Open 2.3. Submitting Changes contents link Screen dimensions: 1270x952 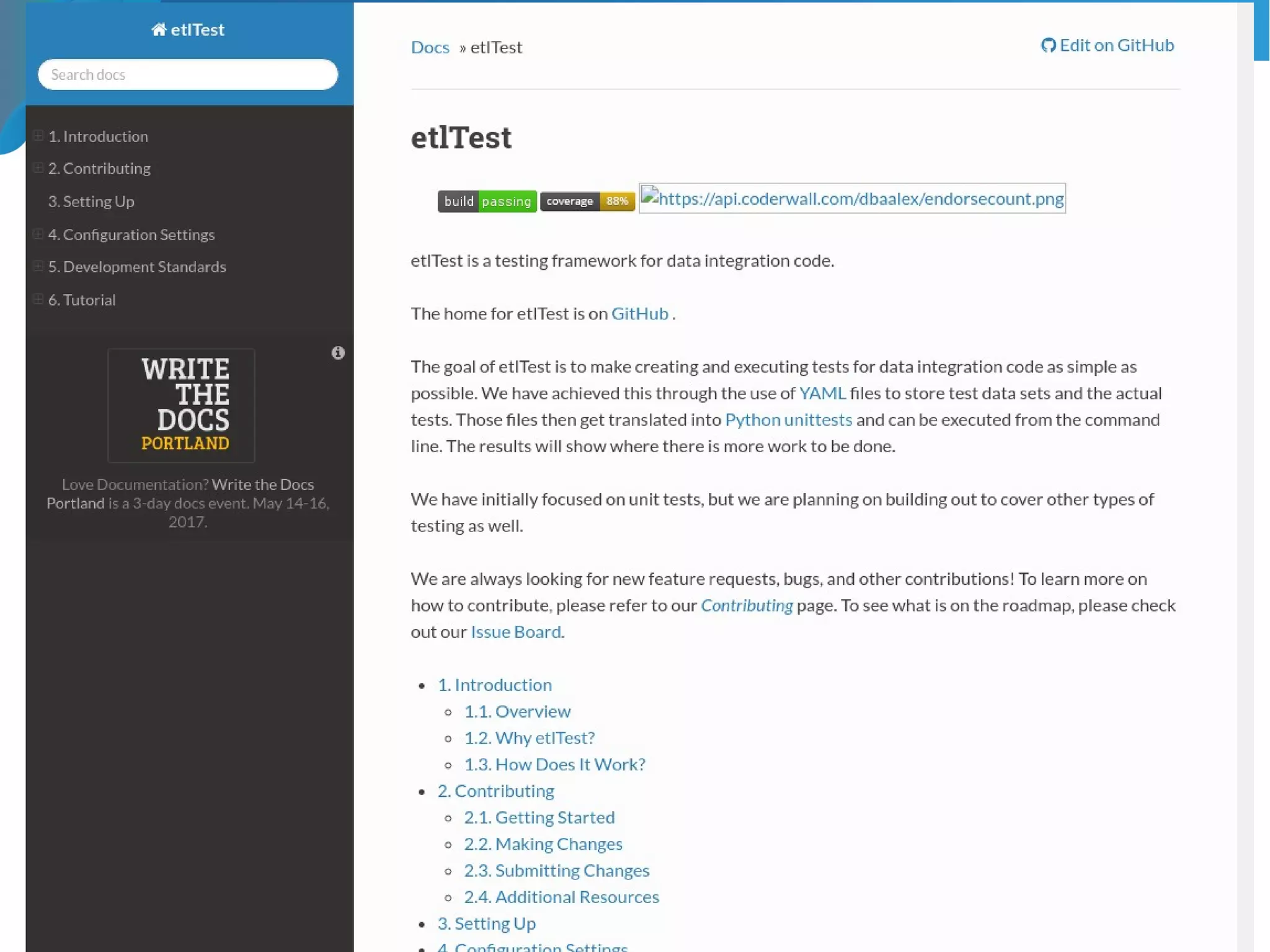pyautogui.click(x=556, y=871)
